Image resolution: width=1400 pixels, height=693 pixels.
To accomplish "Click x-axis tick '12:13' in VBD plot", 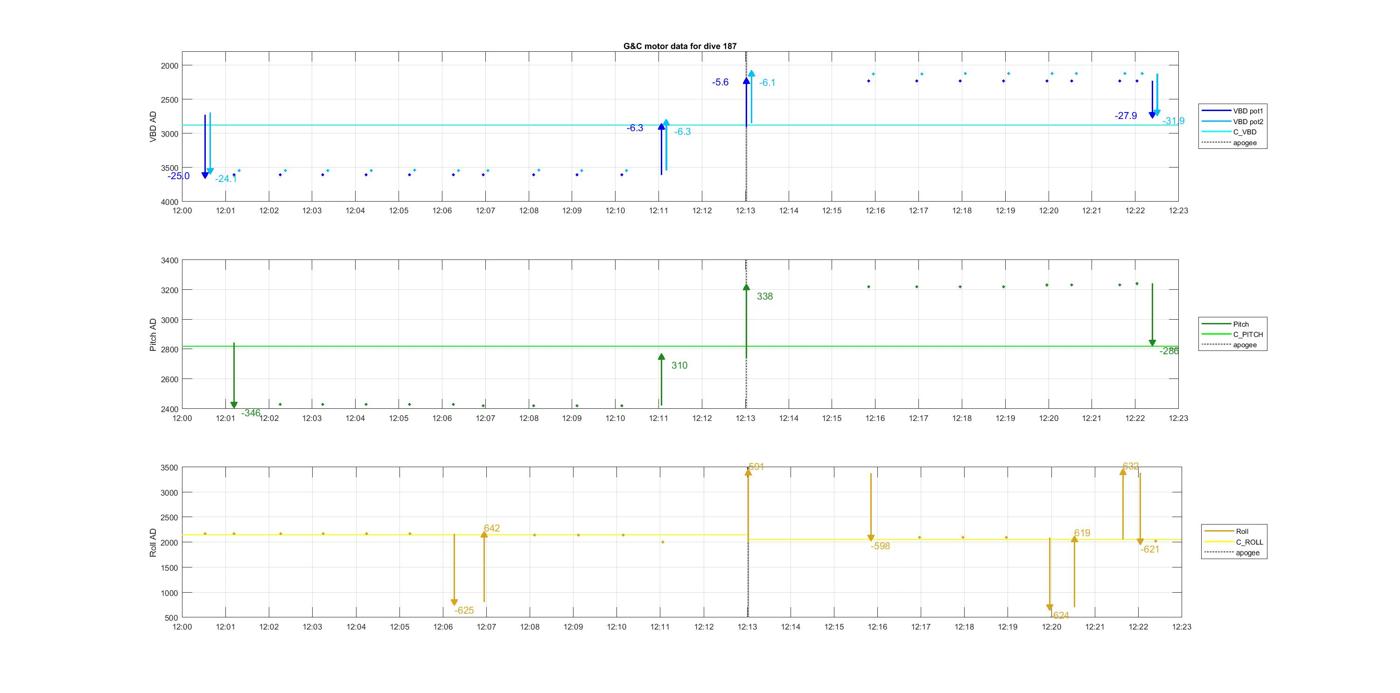I will [x=745, y=211].
